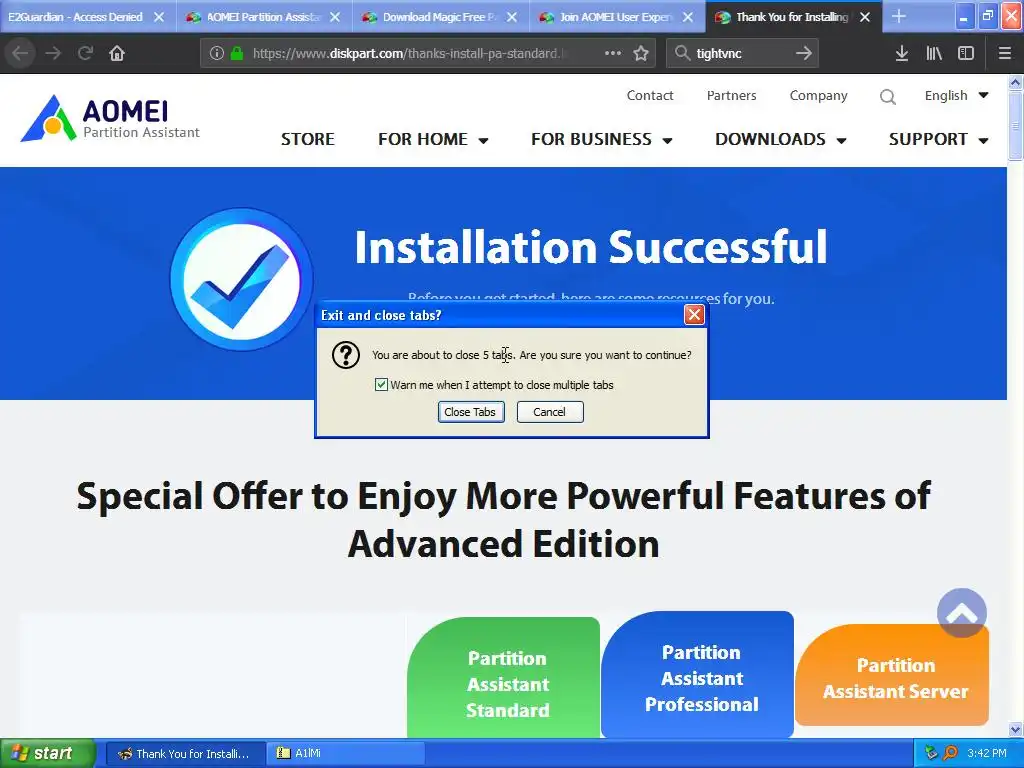Viewport: 1024px width, 768px height.
Task: Click the AOMEI Partition Assistant logo
Action: point(110,118)
